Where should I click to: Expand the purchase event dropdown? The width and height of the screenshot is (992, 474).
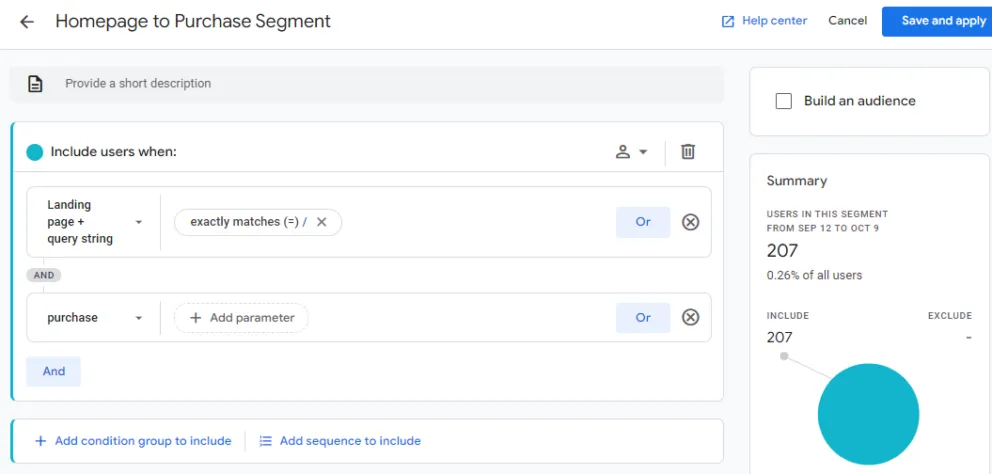[x=138, y=318]
